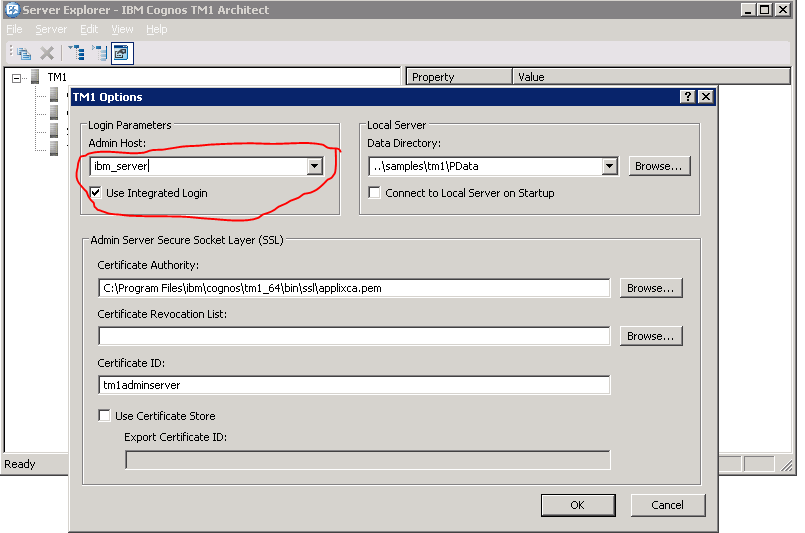
Task: Click Browse next to Certificate Revocation List
Action: [x=650, y=336]
